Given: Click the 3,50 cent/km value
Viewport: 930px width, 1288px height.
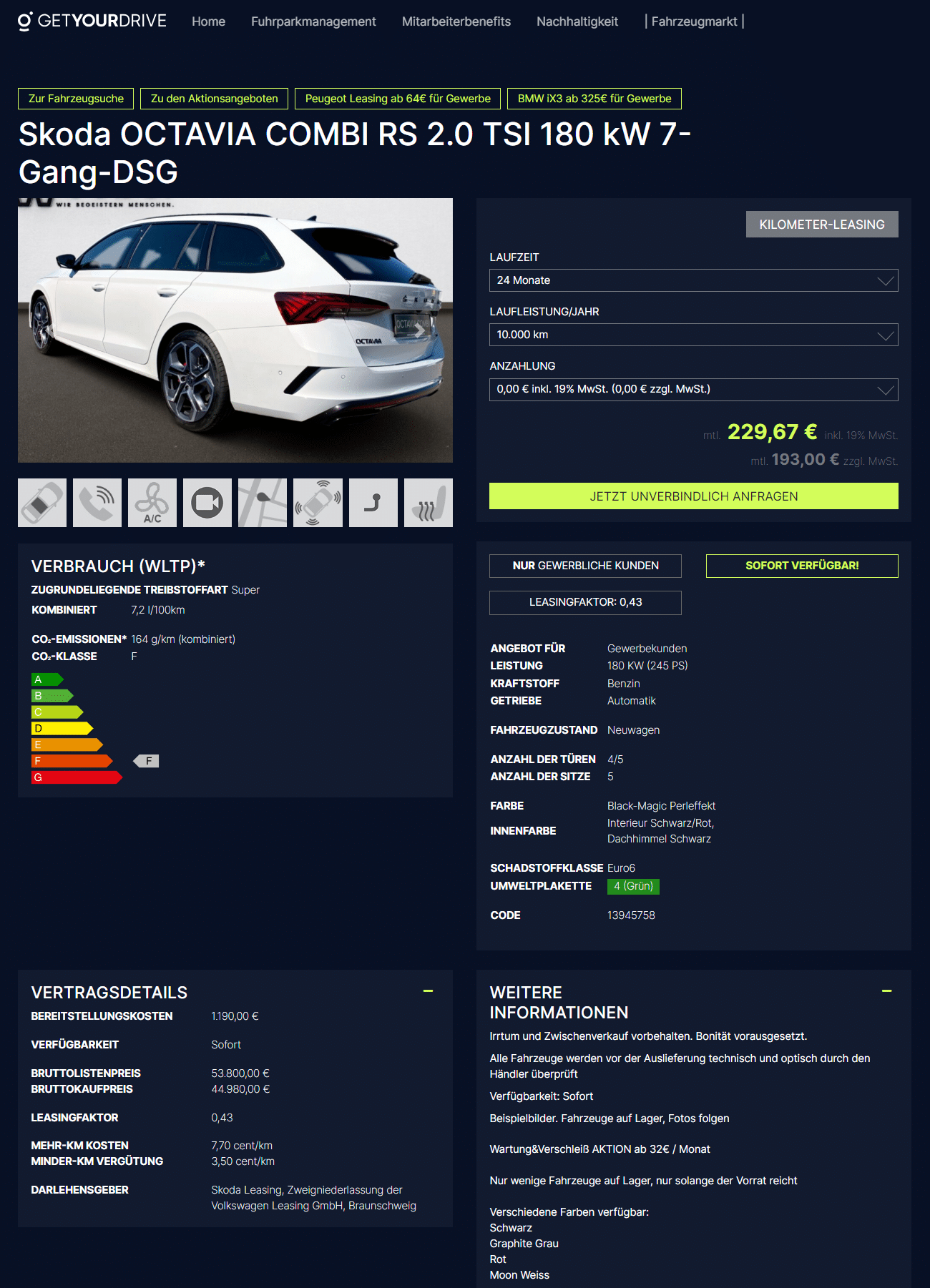Looking at the screenshot, I should tap(243, 1161).
